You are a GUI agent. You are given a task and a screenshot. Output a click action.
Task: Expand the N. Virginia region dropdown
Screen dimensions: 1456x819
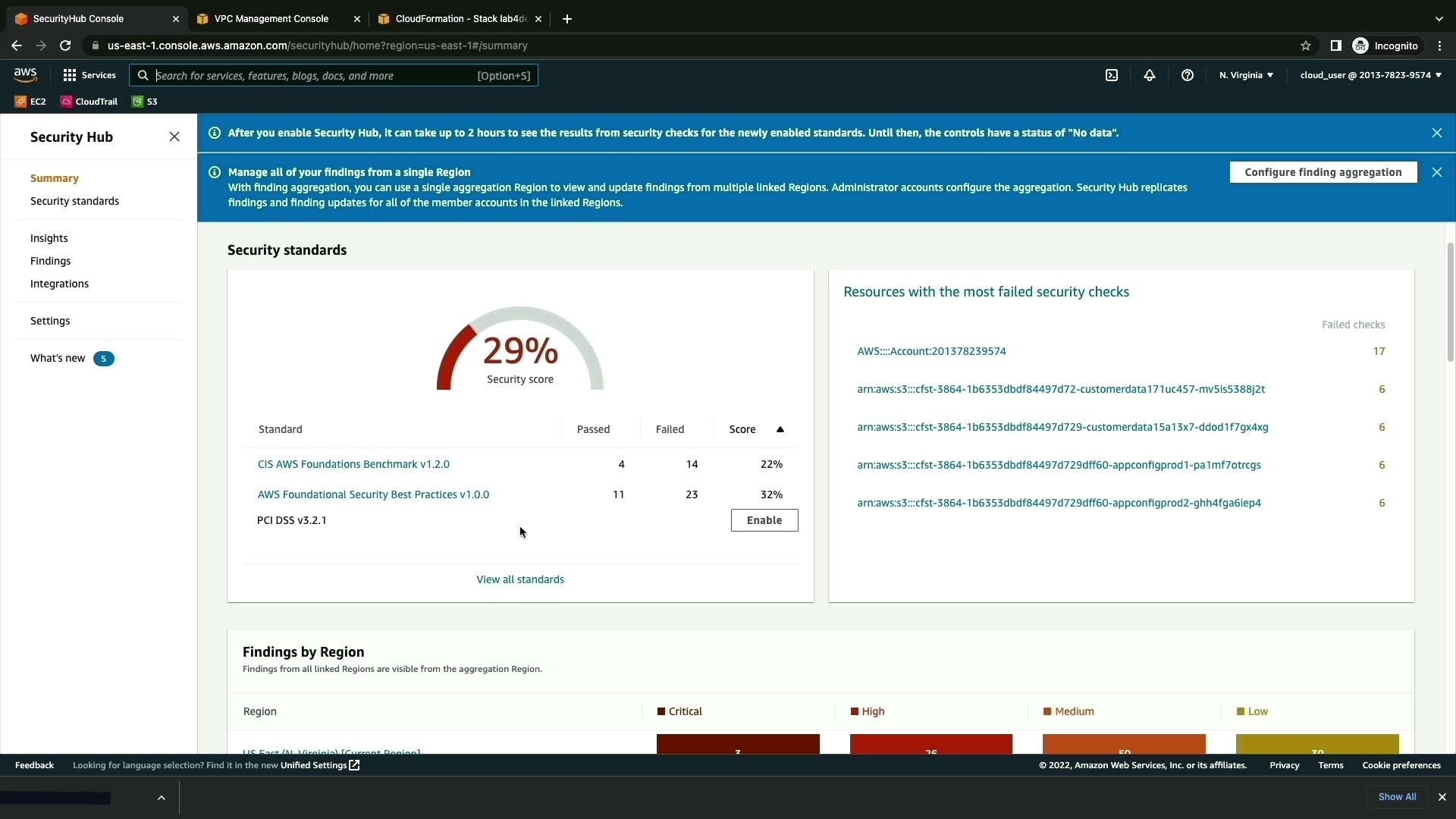tap(1246, 75)
